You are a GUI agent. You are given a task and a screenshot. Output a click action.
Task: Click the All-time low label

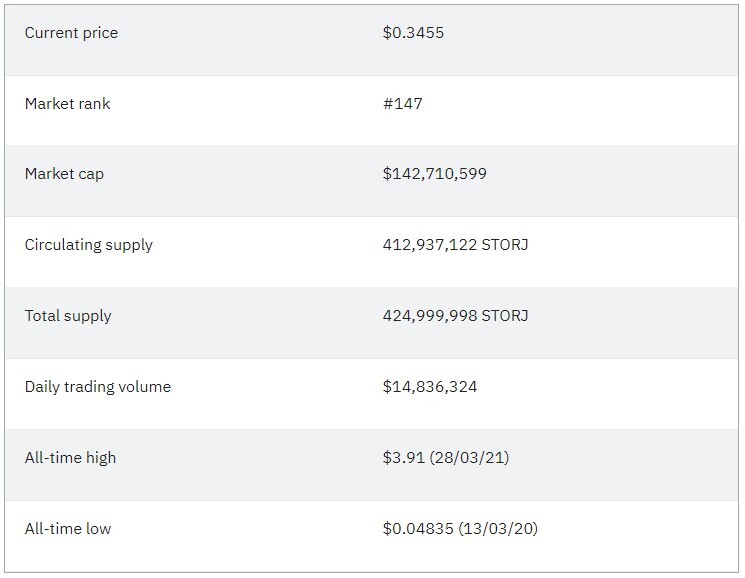pyautogui.click(x=68, y=529)
